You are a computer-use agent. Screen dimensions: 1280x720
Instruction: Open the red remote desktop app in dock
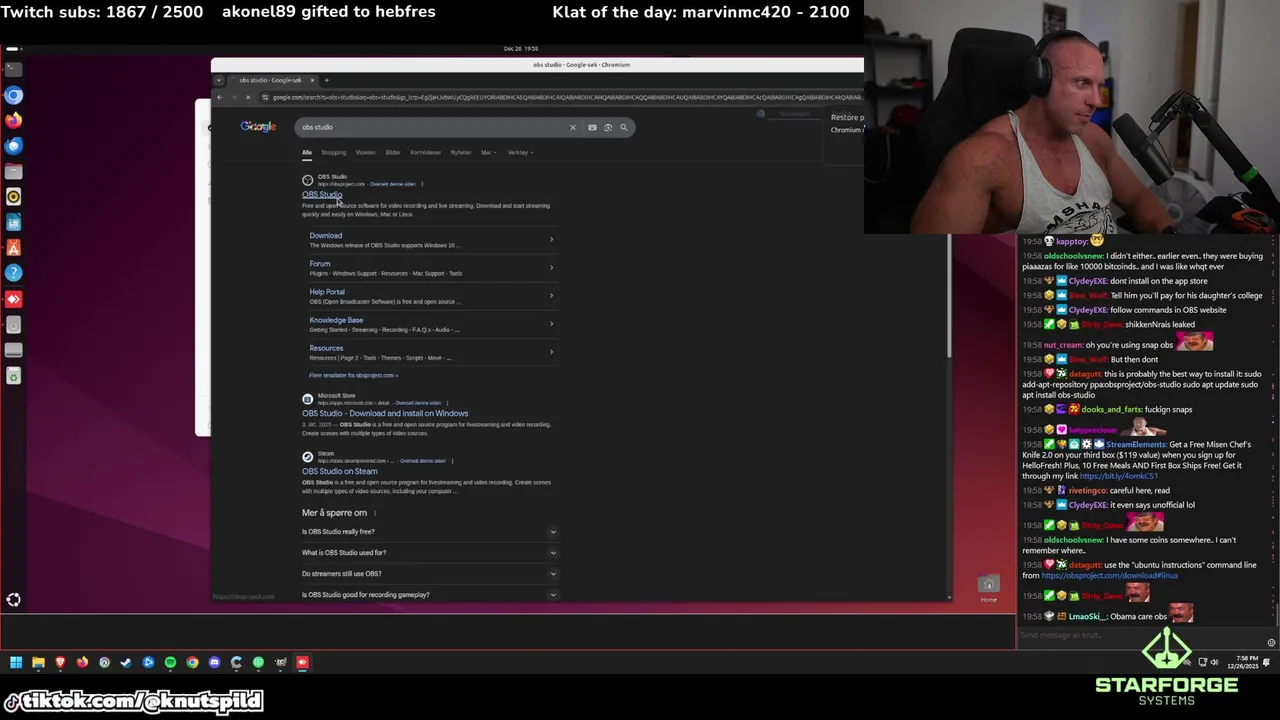(13, 299)
